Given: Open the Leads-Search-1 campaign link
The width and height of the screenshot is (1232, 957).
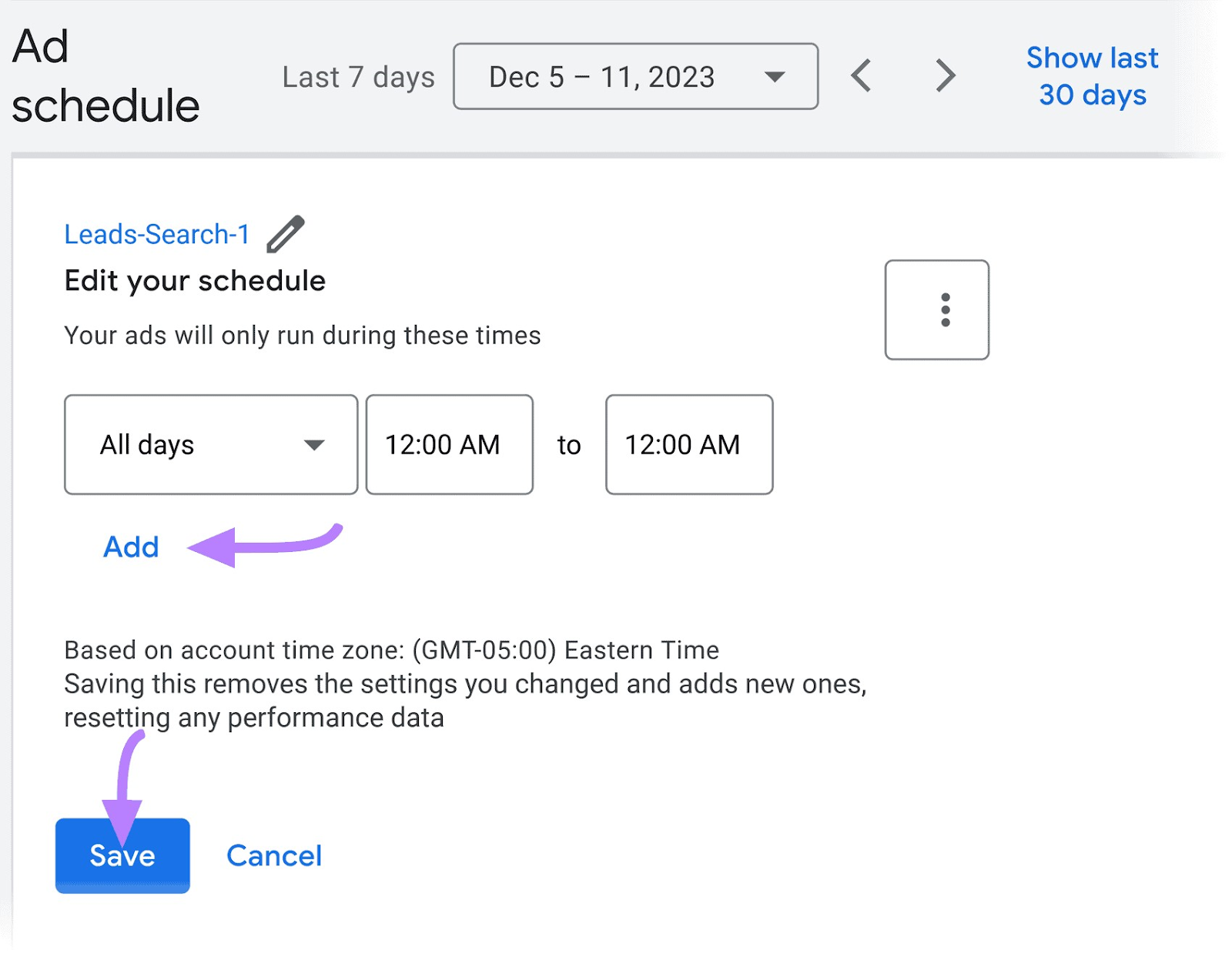Looking at the screenshot, I should [x=157, y=234].
